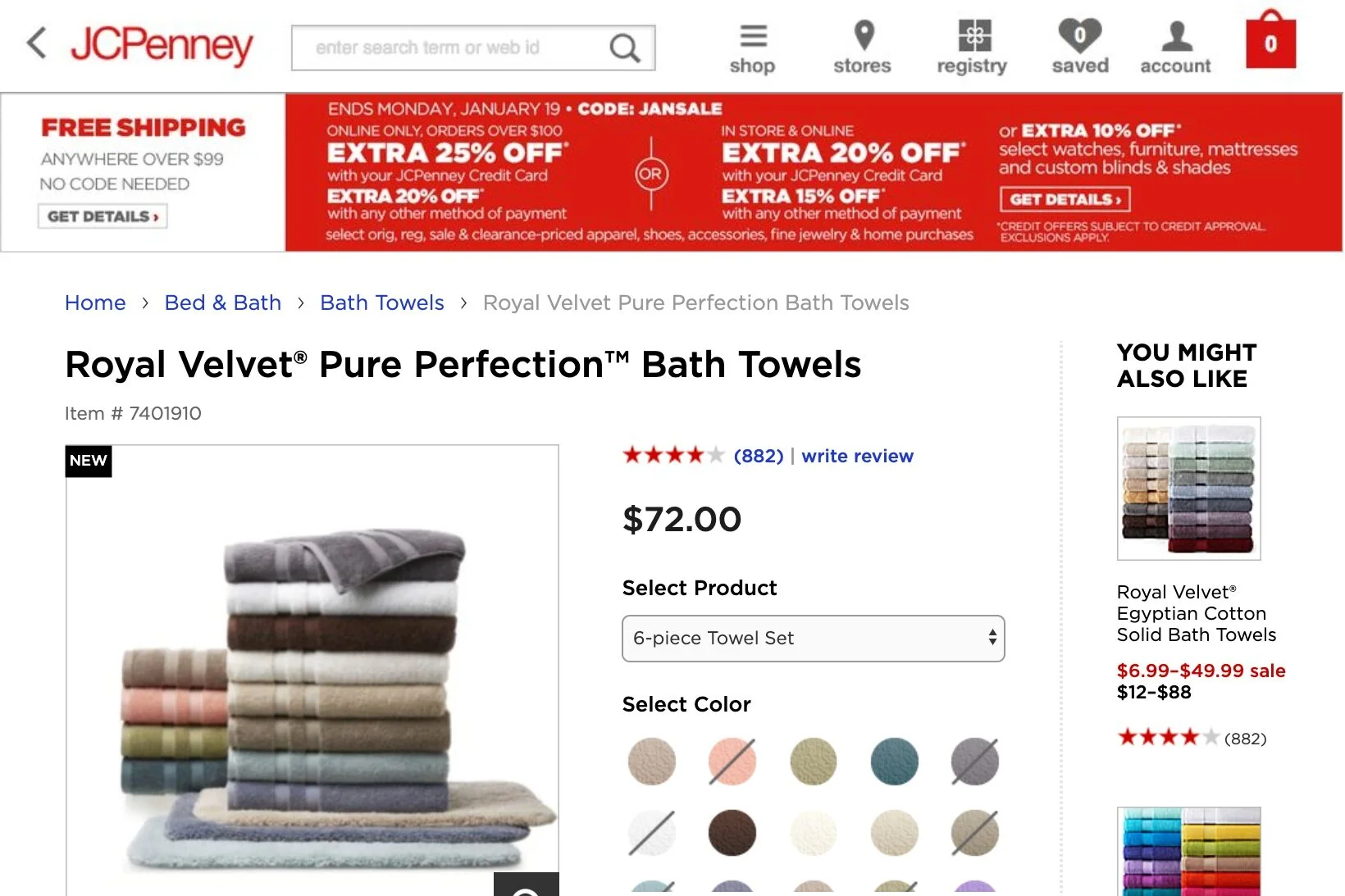This screenshot has width=1345, height=896.
Task: Click the write review link
Action: 857,456
